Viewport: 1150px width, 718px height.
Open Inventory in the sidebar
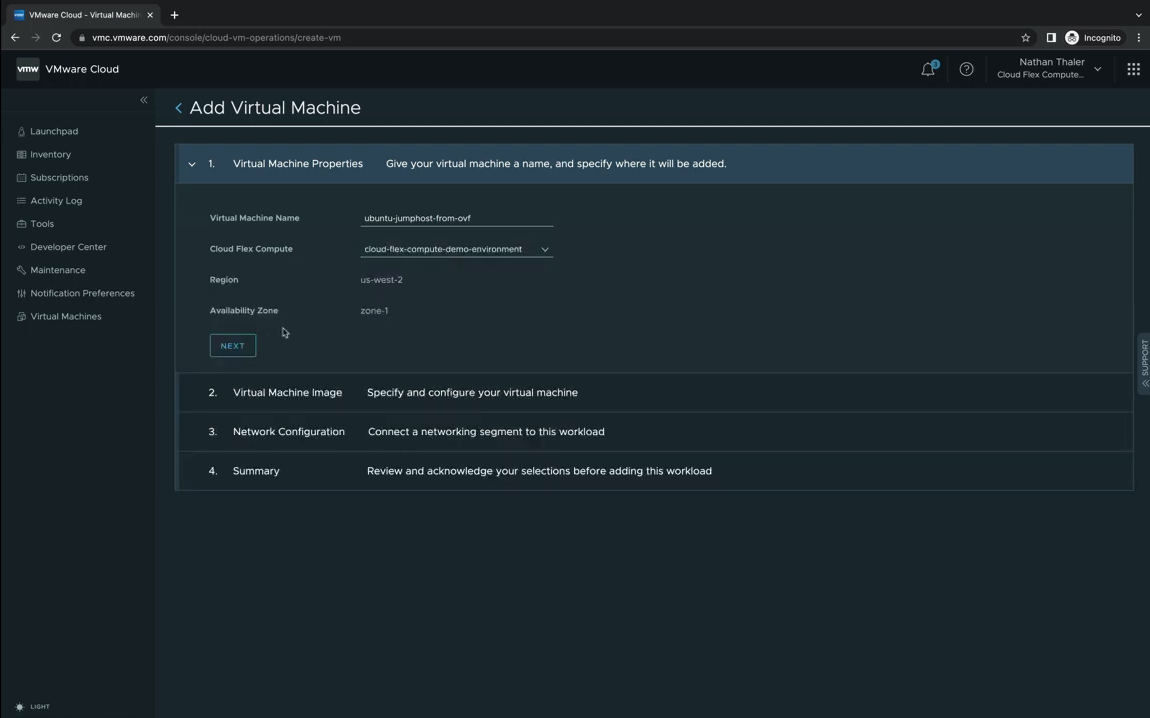51,155
